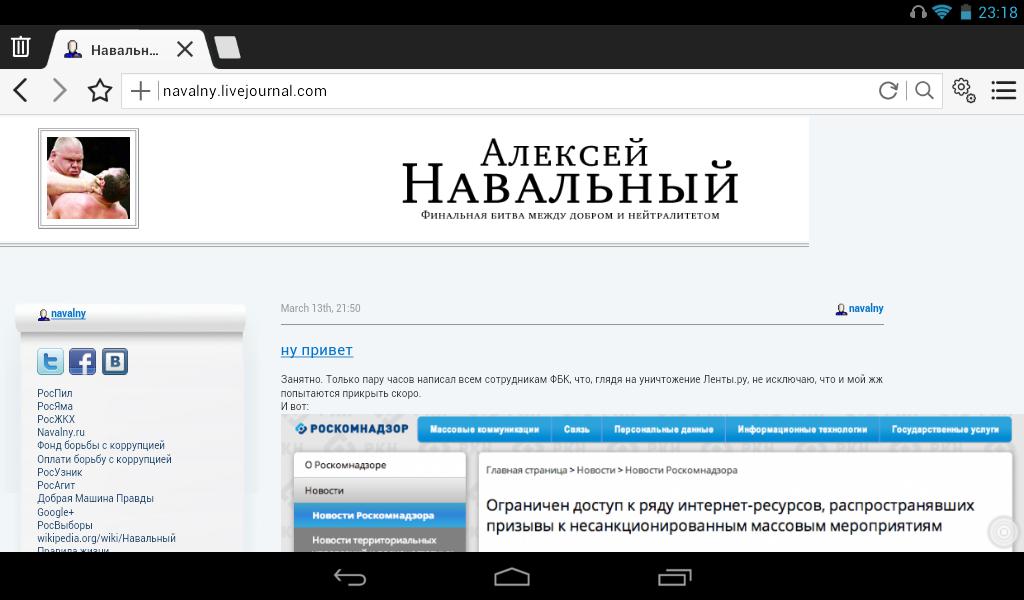This screenshot has height=600, width=1024.
Task: Click the Роскомнадзор logo in screenshot
Action: [352, 429]
